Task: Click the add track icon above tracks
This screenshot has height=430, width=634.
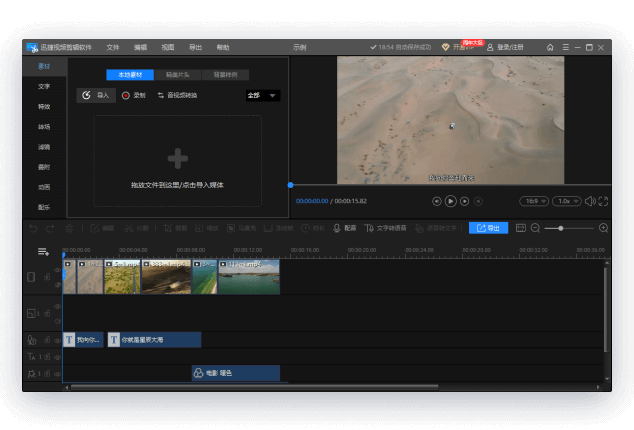Action: (43, 252)
